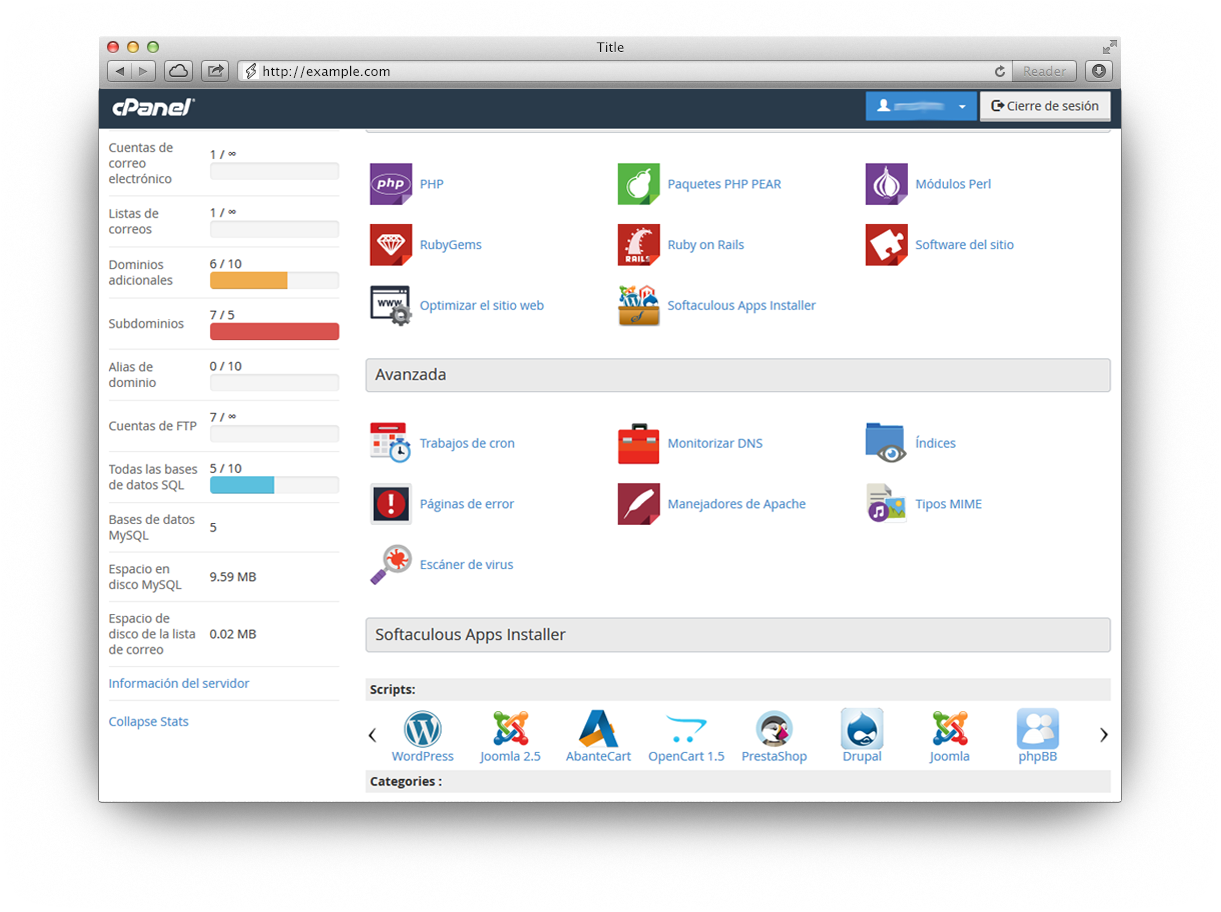Open the user account dropdown

pyautogui.click(x=921, y=106)
